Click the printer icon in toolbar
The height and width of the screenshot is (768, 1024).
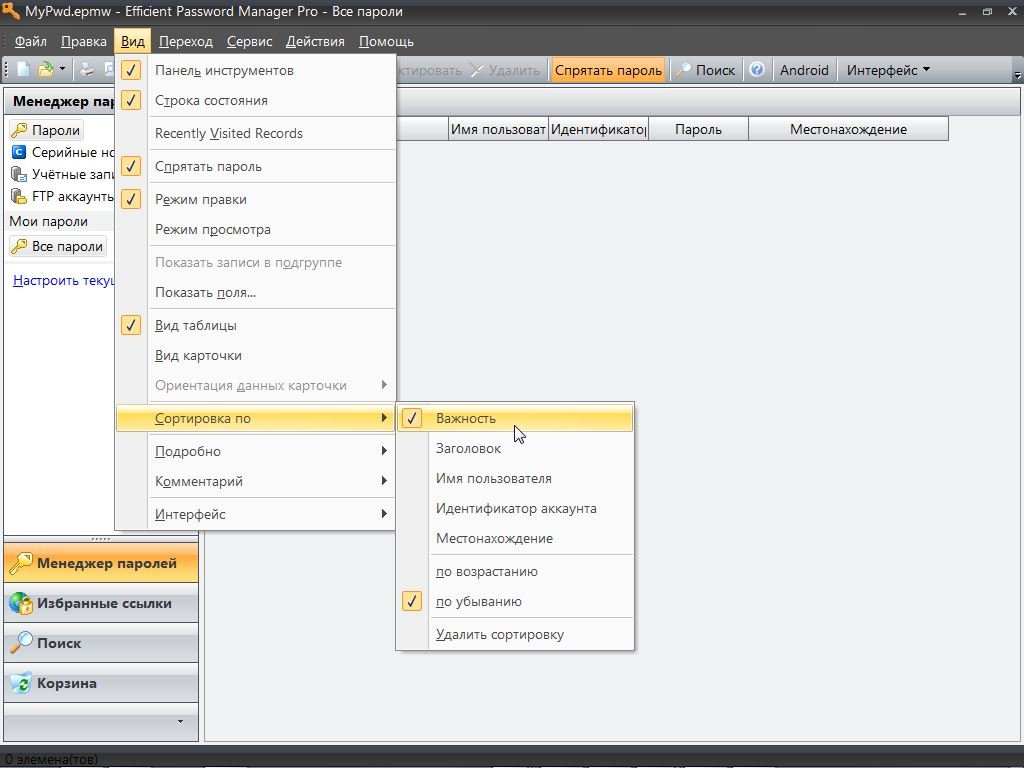click(x=87, y=70)
